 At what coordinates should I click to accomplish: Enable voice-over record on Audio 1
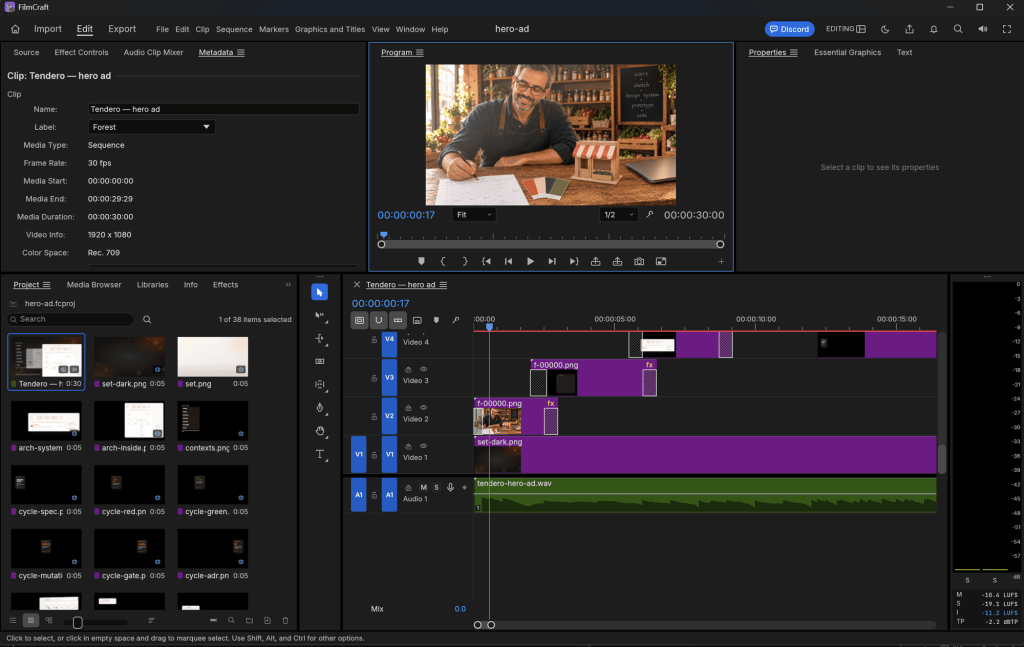tap(451, 487)
